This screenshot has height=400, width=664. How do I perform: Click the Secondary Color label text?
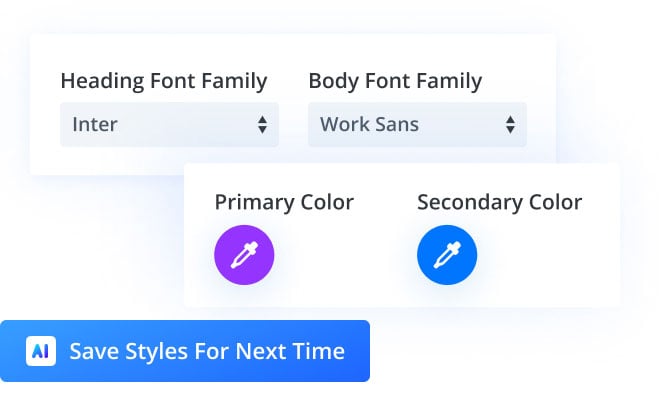pyautogui.click(x=499, y=202)
